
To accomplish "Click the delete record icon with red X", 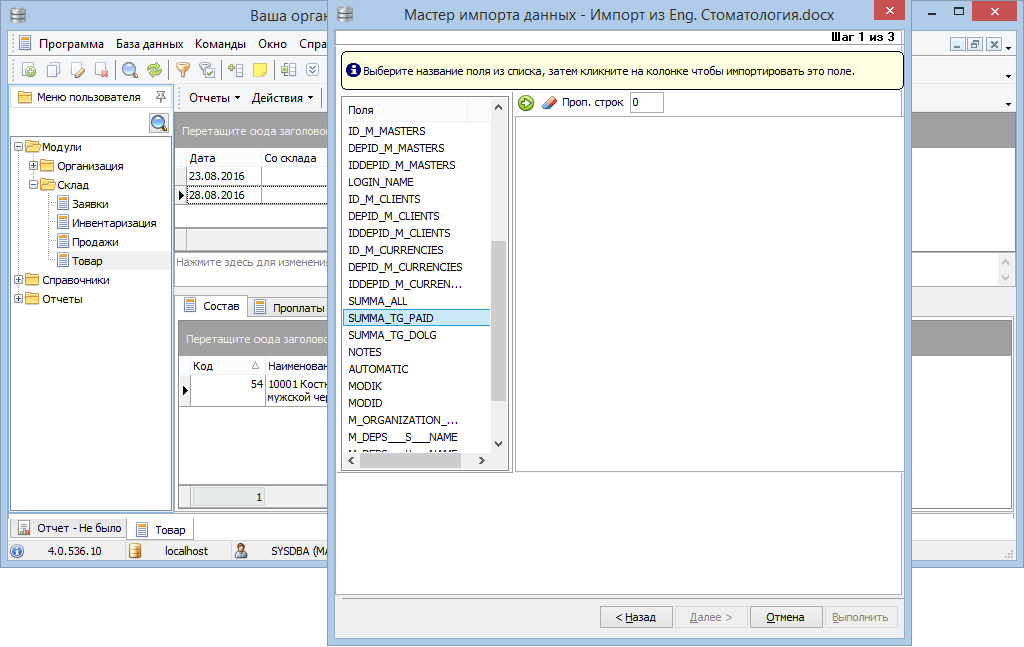I will tap(101, 70).
